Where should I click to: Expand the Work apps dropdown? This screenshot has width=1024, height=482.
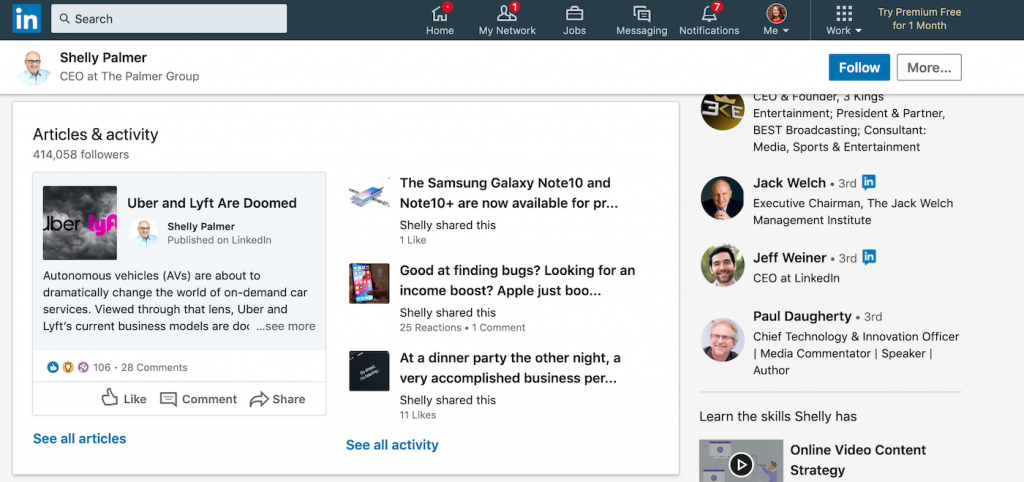[844, 20]
